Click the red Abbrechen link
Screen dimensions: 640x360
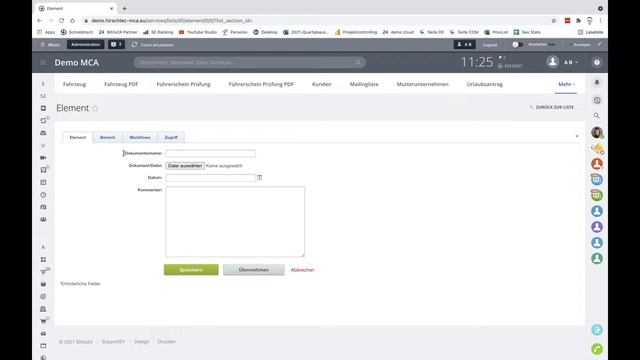pos(302,270)
